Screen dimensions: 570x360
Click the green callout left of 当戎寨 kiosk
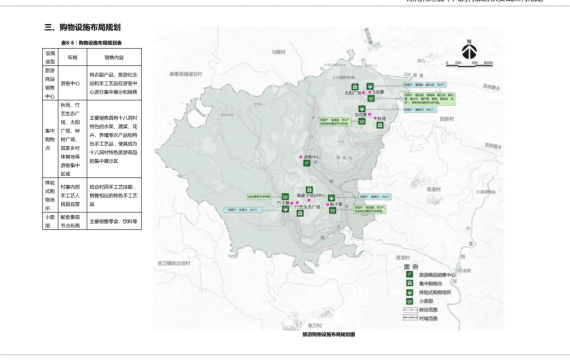point(335,122)
